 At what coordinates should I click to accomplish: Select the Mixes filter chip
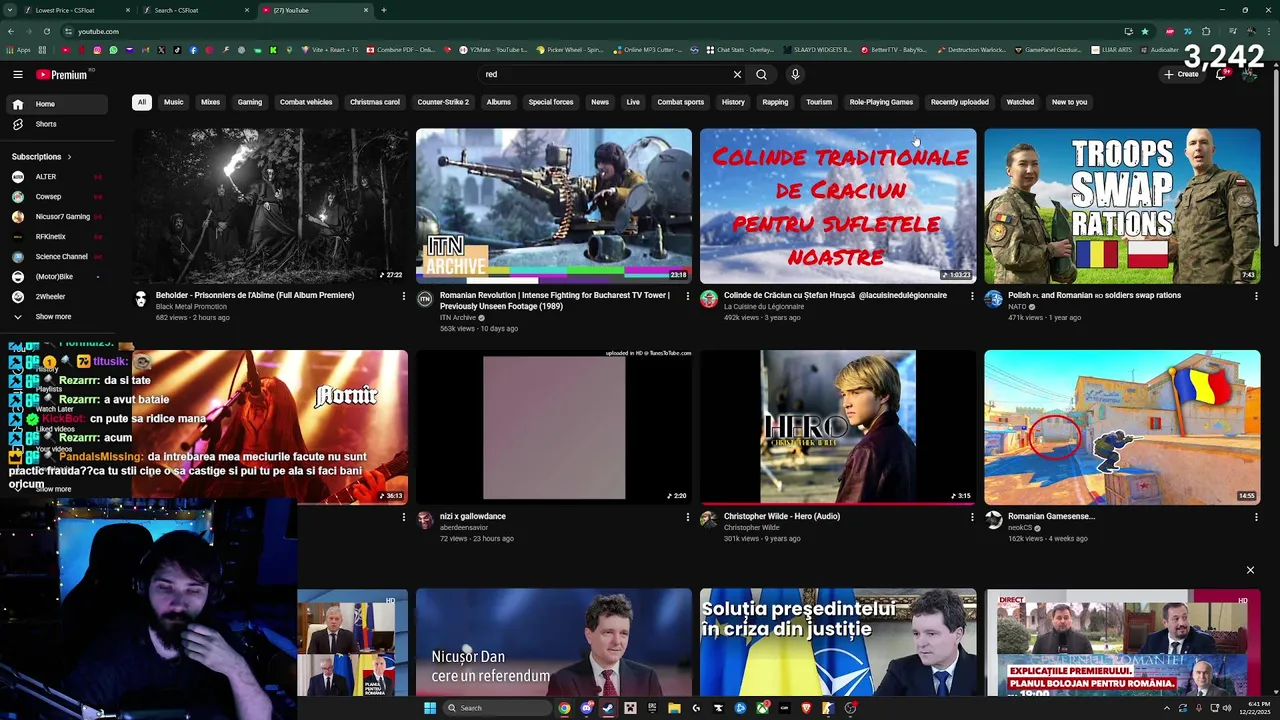(210, 102)
